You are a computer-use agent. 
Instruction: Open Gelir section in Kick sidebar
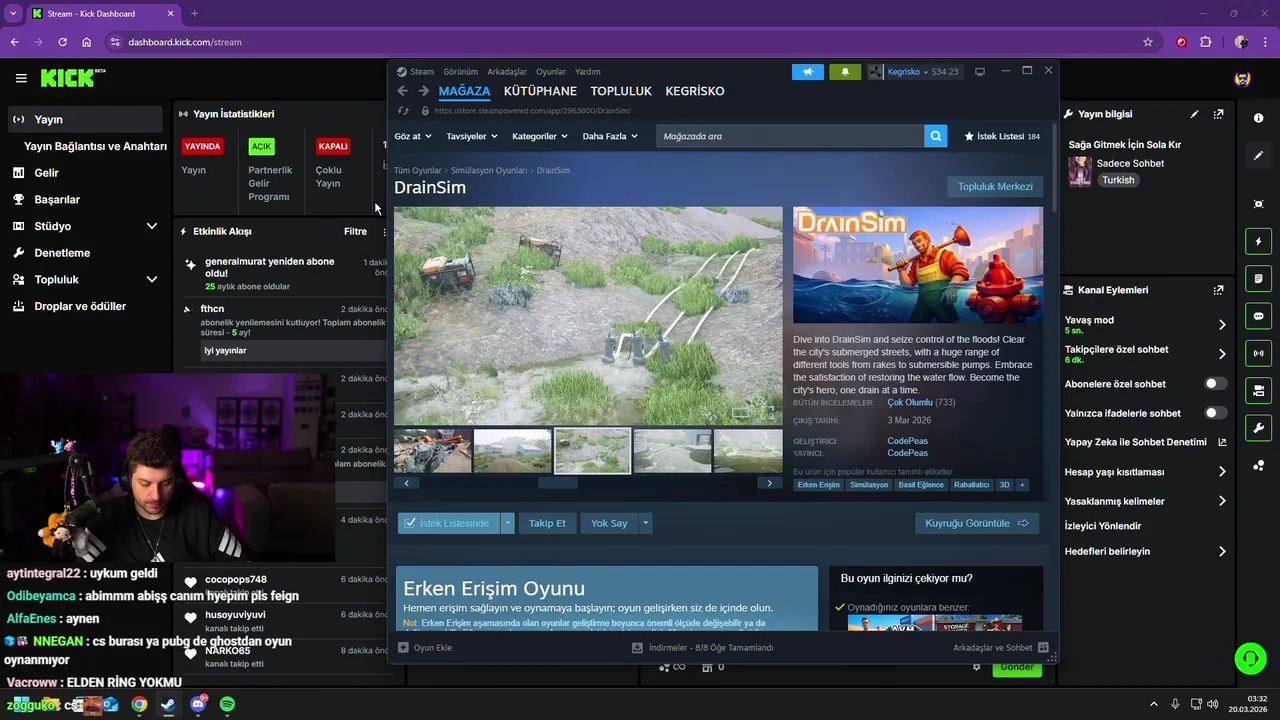coord(47,173)
